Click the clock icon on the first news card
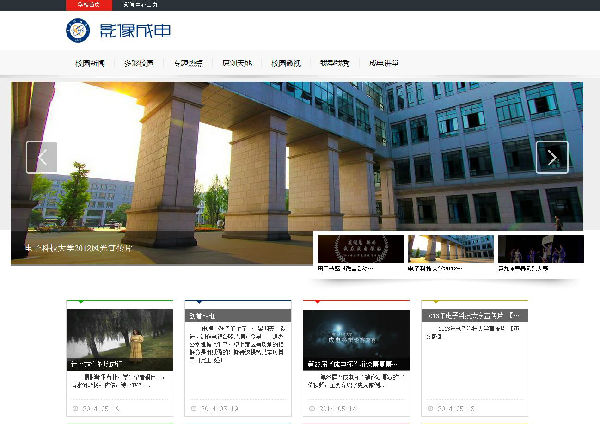Image resolution: width=600 pixels, height=424 pixels. [75, 408]
